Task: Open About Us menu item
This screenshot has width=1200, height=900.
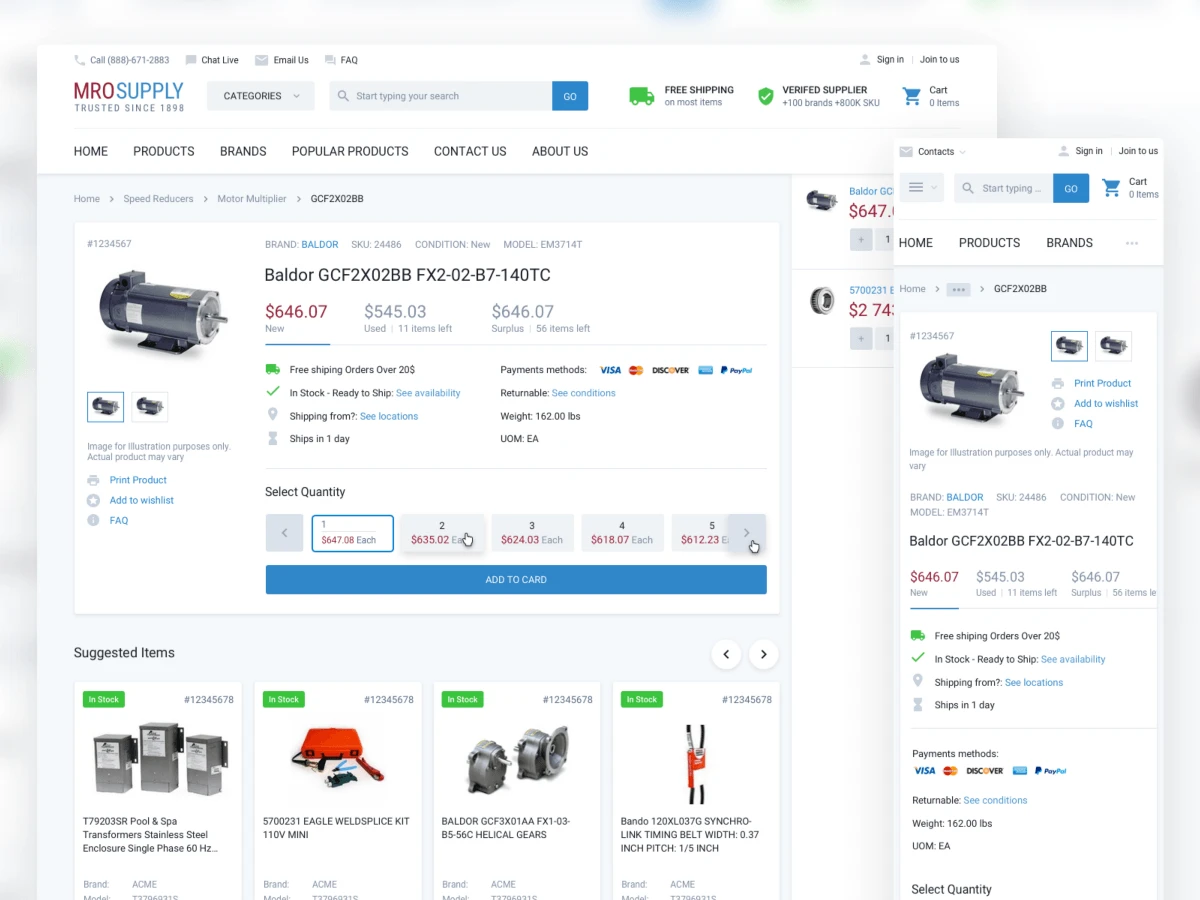Action: (x=560, y=151)
